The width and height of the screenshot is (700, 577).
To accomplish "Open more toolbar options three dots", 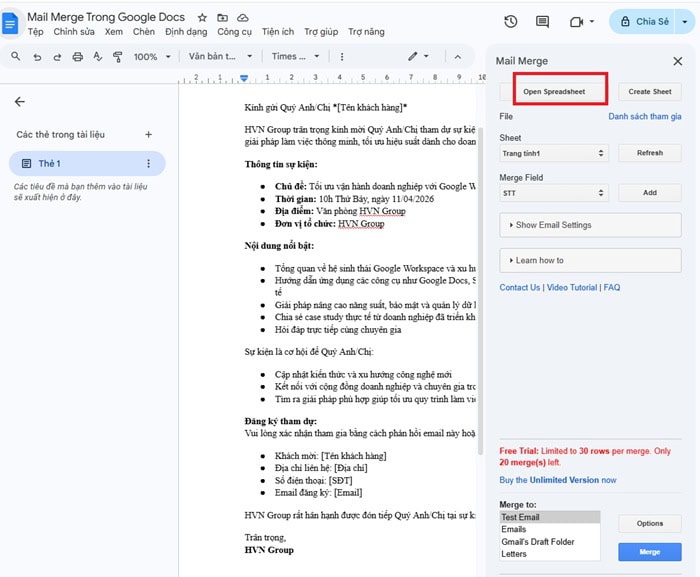I will (x=342, y=57).
